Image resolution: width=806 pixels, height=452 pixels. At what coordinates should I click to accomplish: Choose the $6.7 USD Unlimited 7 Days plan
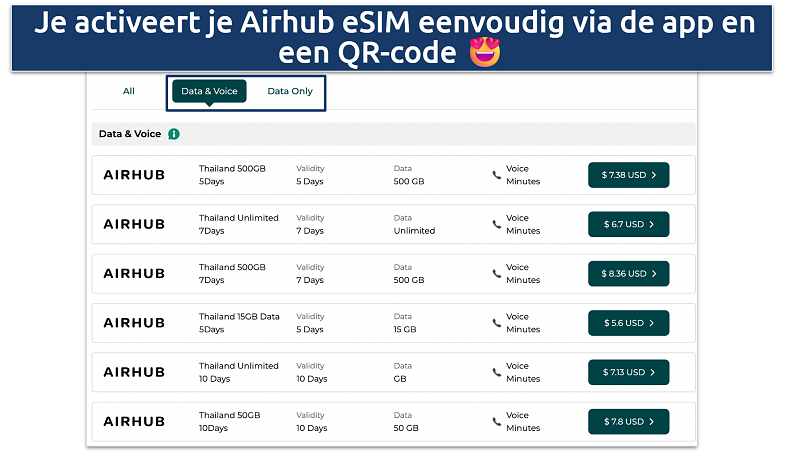point(628,224)
